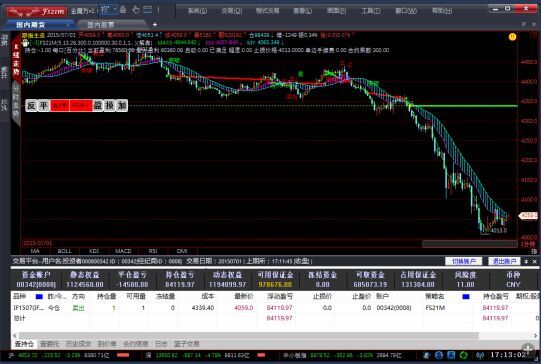Viewport: 541px width, 364px height.
Task: Switch to the BOLL indicator tab
Action: click(x=65, y=251)
